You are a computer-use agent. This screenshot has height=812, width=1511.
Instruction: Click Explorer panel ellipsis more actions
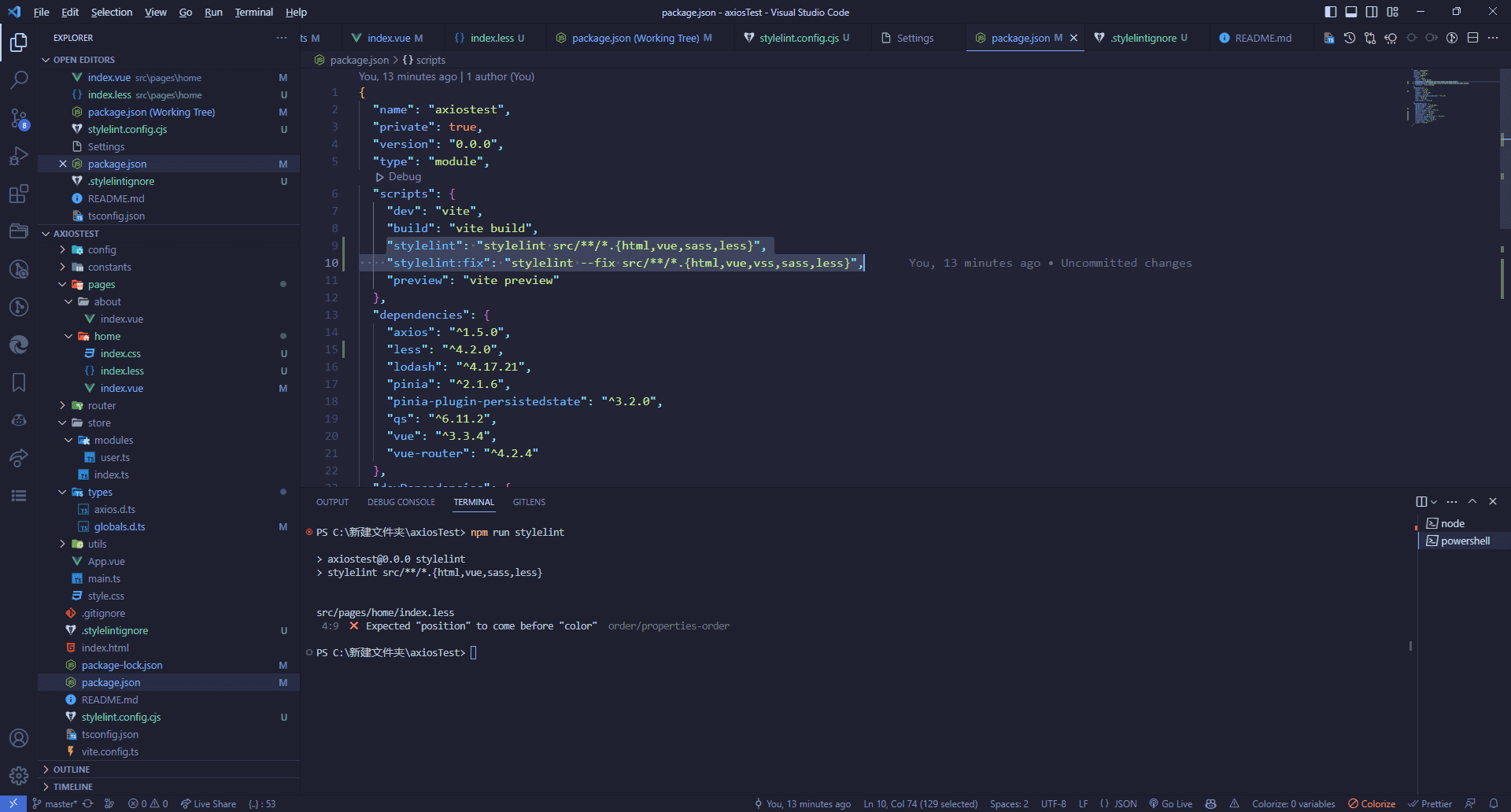click(x=282, y=38)
